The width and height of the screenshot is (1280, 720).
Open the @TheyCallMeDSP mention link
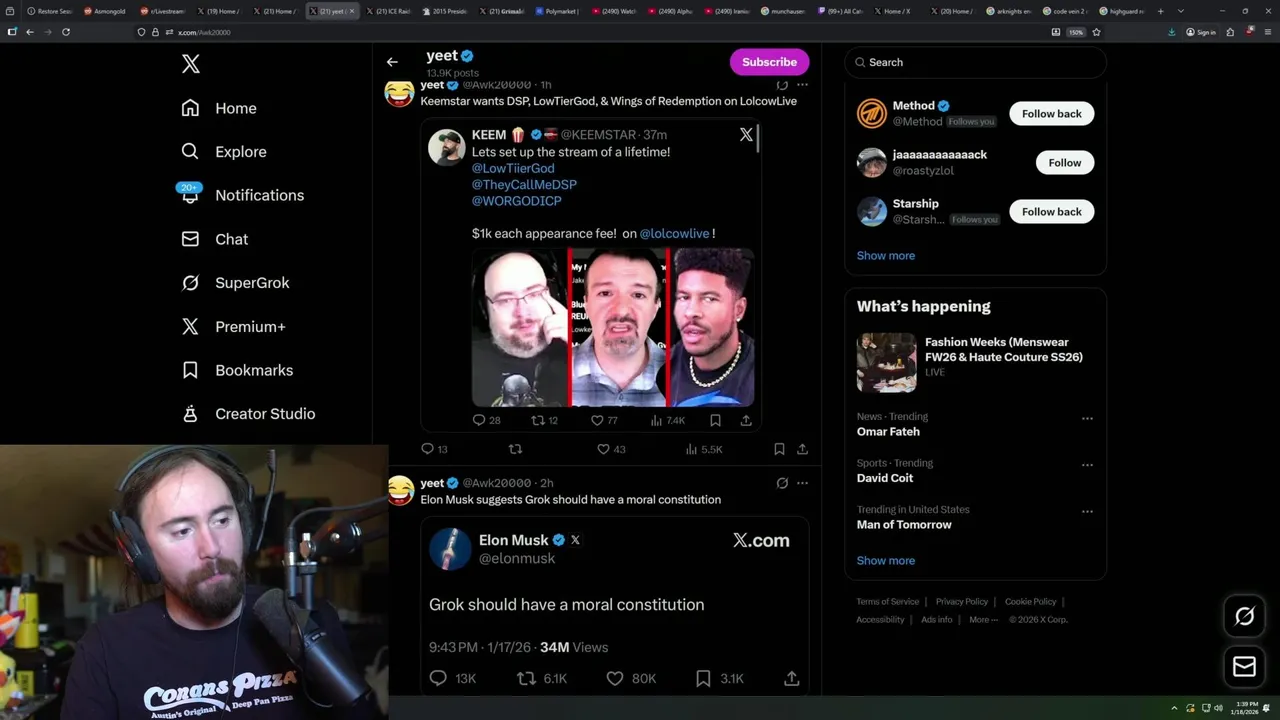524,185
